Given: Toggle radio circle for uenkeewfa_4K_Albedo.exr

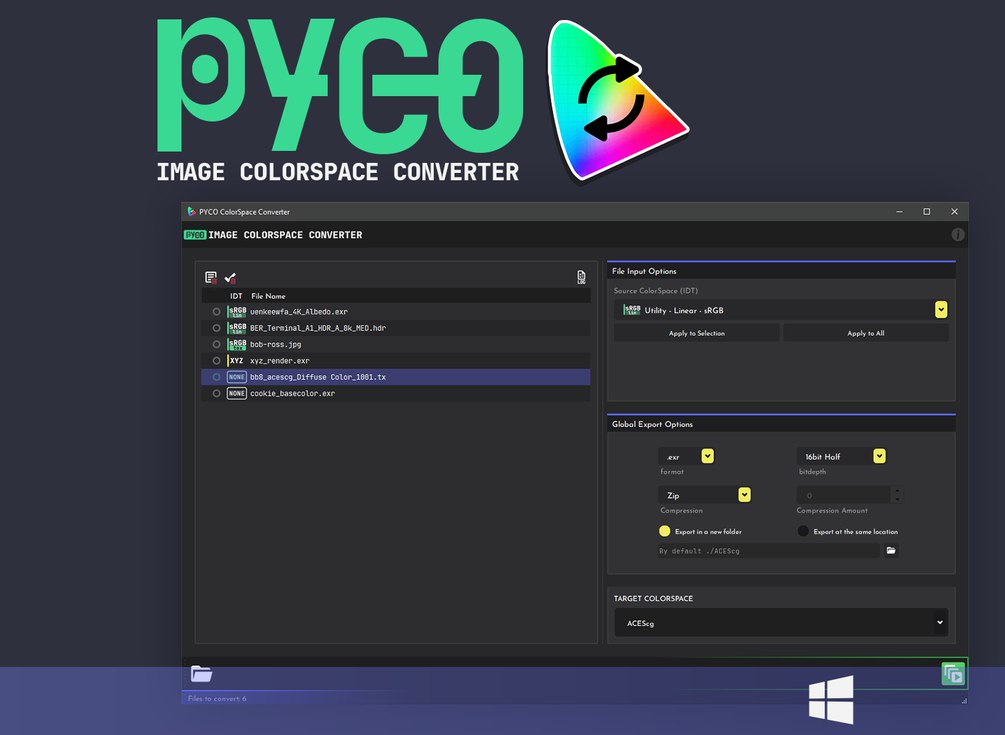Looking at the screenshot, I should [217, 311].
